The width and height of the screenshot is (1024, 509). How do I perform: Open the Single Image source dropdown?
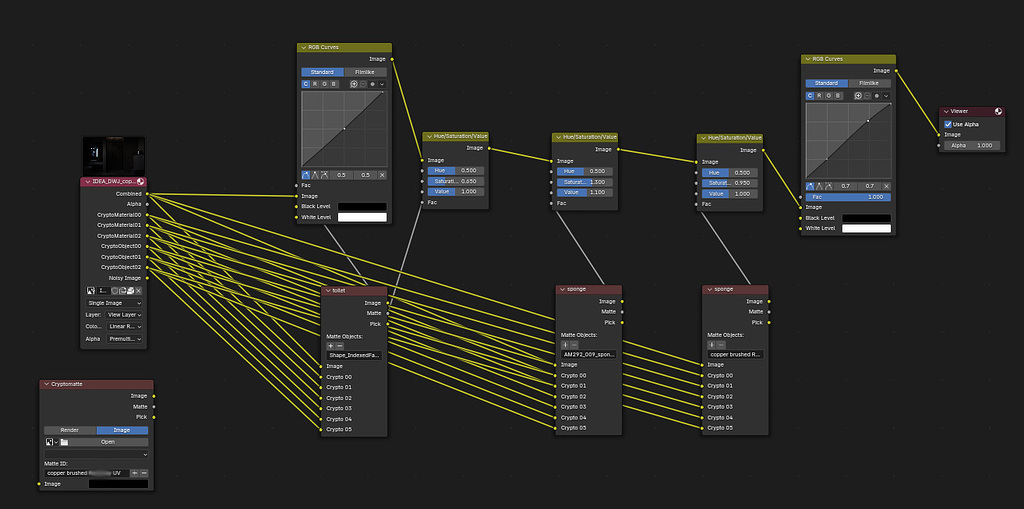coord(114,303)
